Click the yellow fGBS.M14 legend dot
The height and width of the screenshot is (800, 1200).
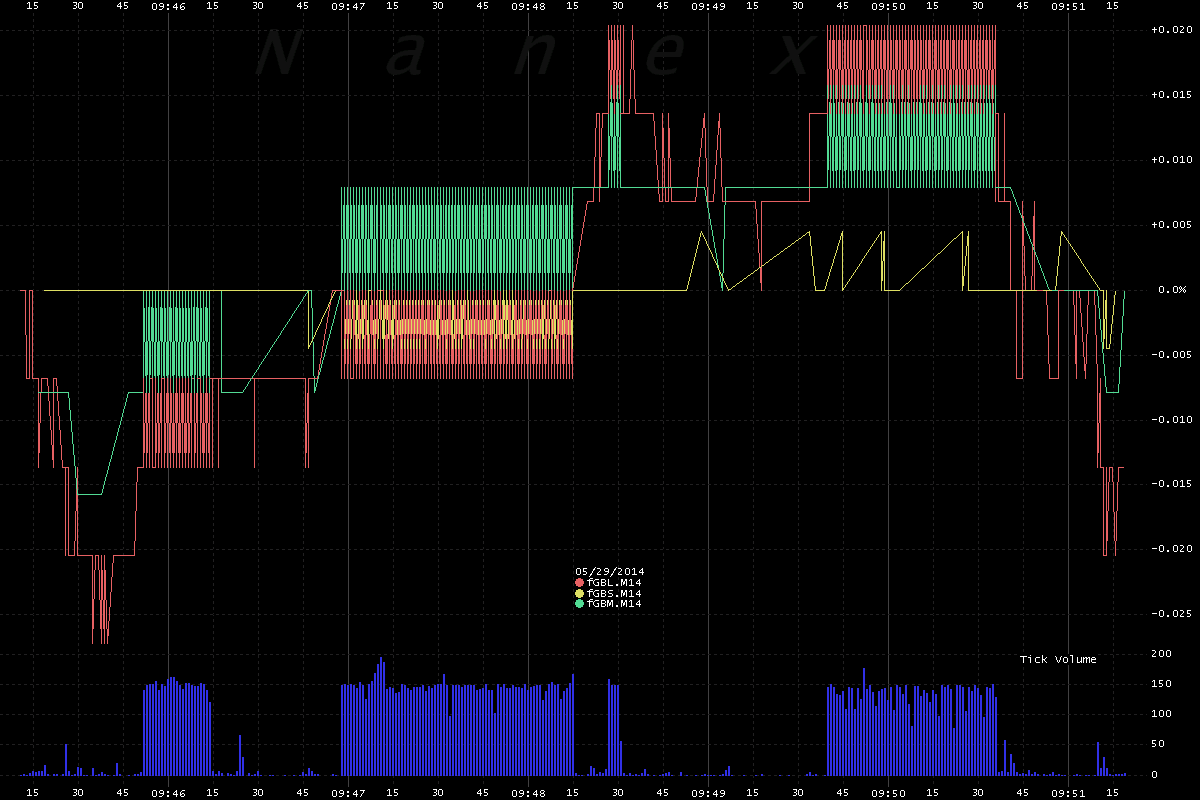[579, 593]
